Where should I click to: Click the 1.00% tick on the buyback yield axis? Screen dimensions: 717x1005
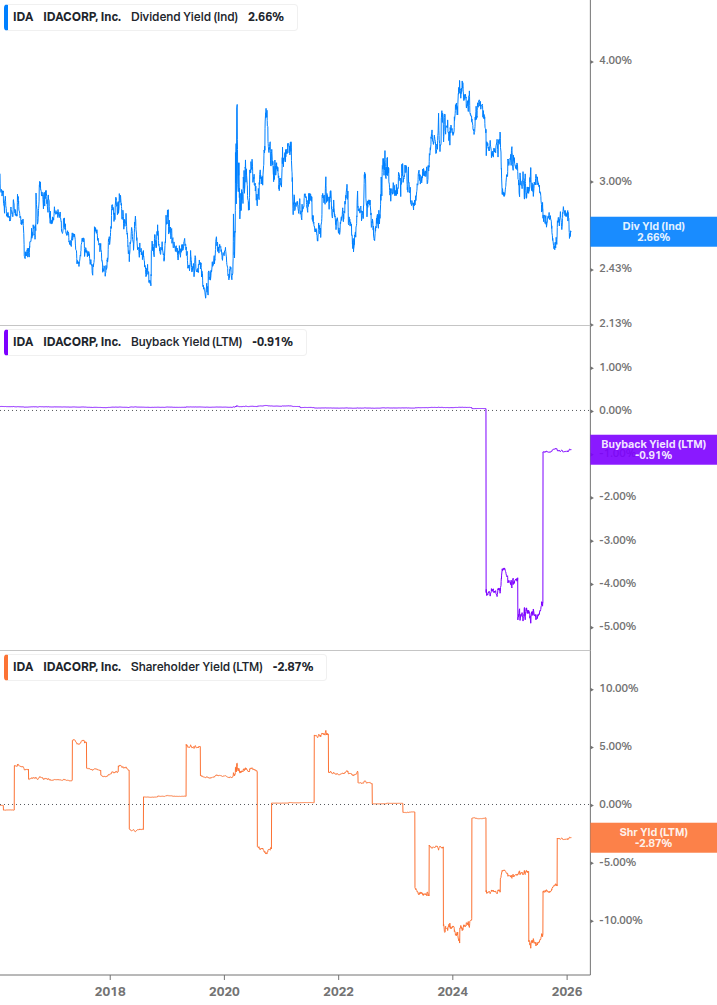[x=615, y=368]
